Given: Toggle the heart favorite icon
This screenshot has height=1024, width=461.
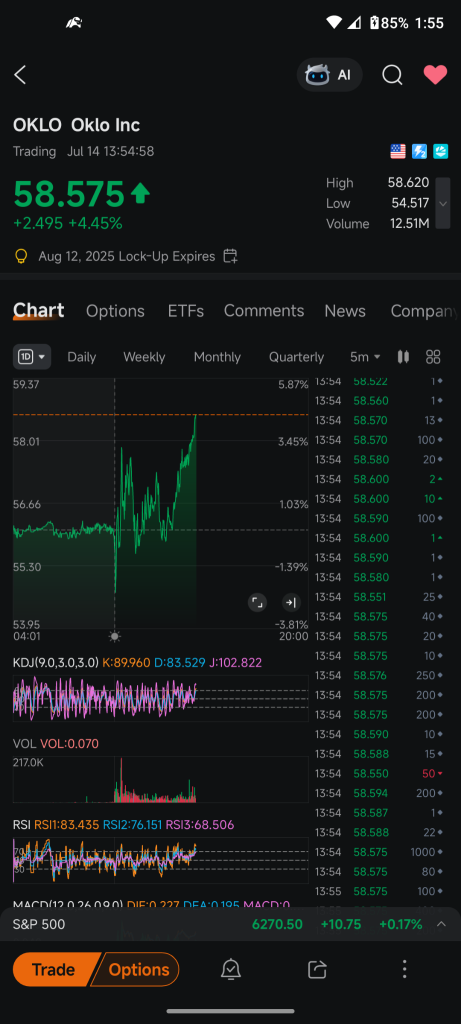Looking at the screenshot, I should click(x=435, y=75).
